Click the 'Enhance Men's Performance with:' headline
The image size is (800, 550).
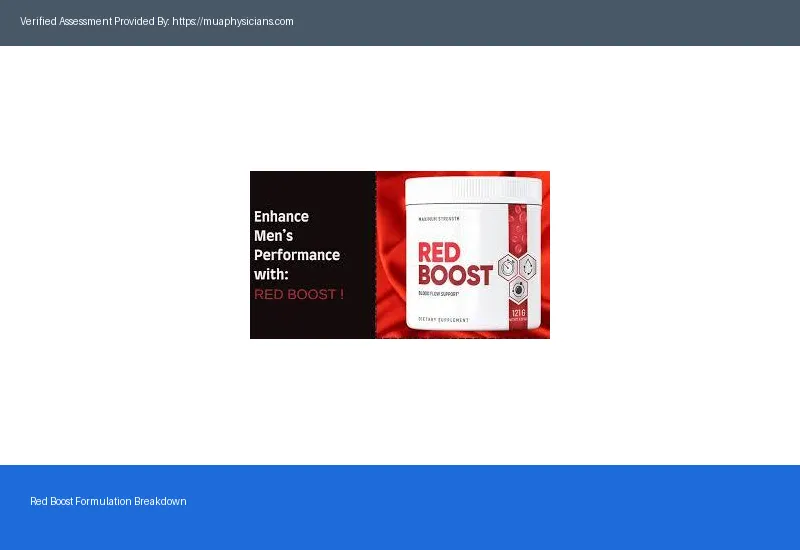pos(297,245)
